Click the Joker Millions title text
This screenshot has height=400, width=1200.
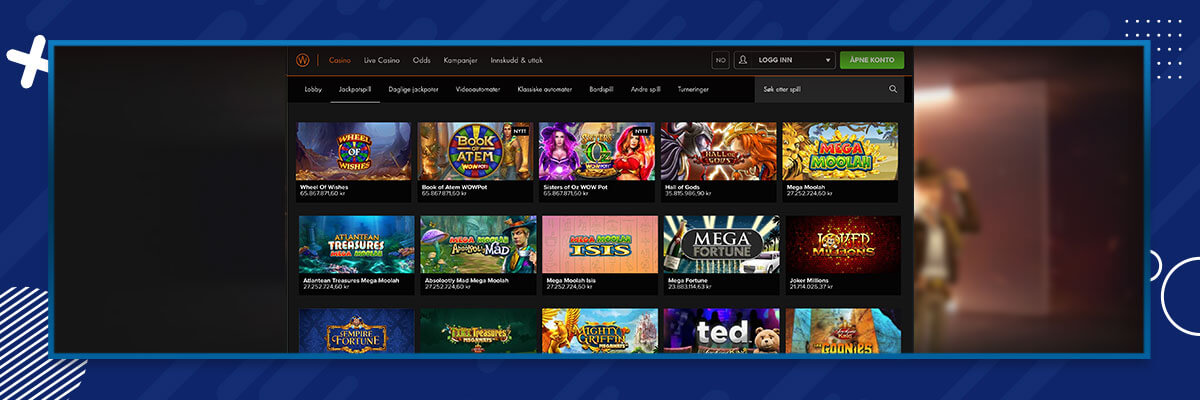tap(810, 281)
